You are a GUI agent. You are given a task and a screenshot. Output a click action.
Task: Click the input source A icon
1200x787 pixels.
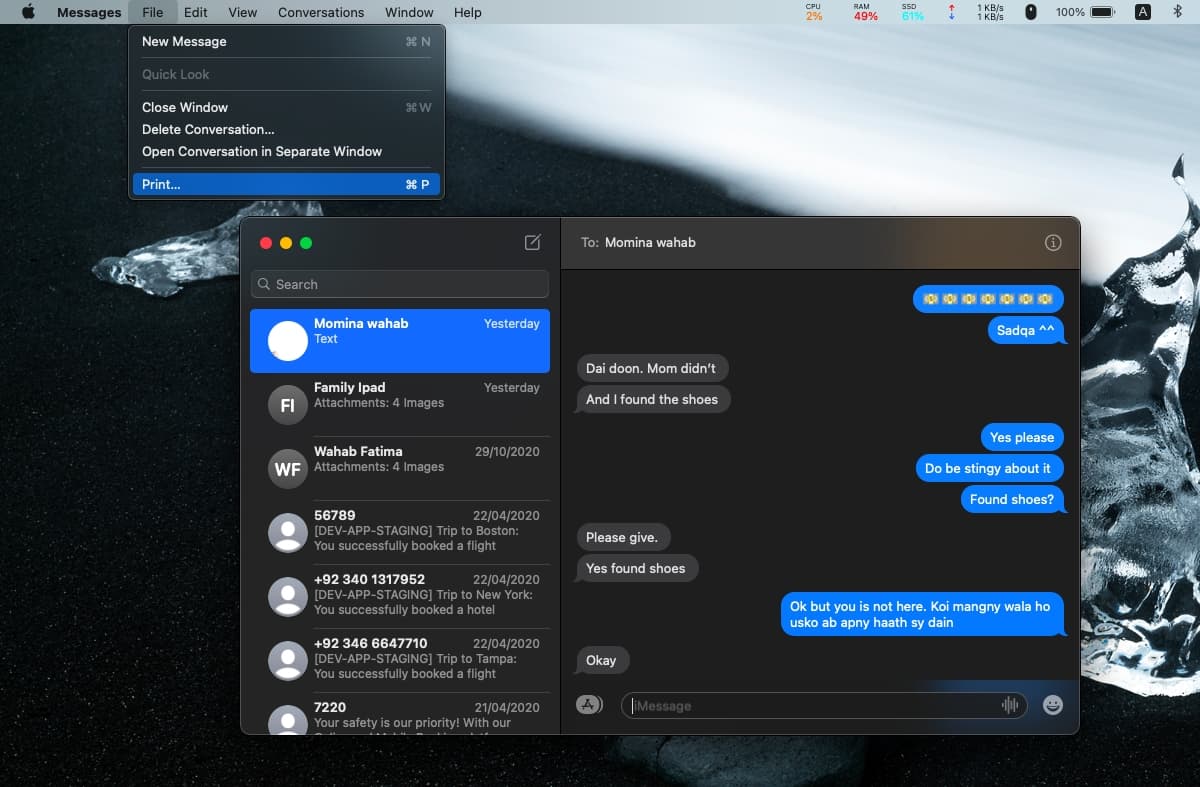[x=1143, y=12]
